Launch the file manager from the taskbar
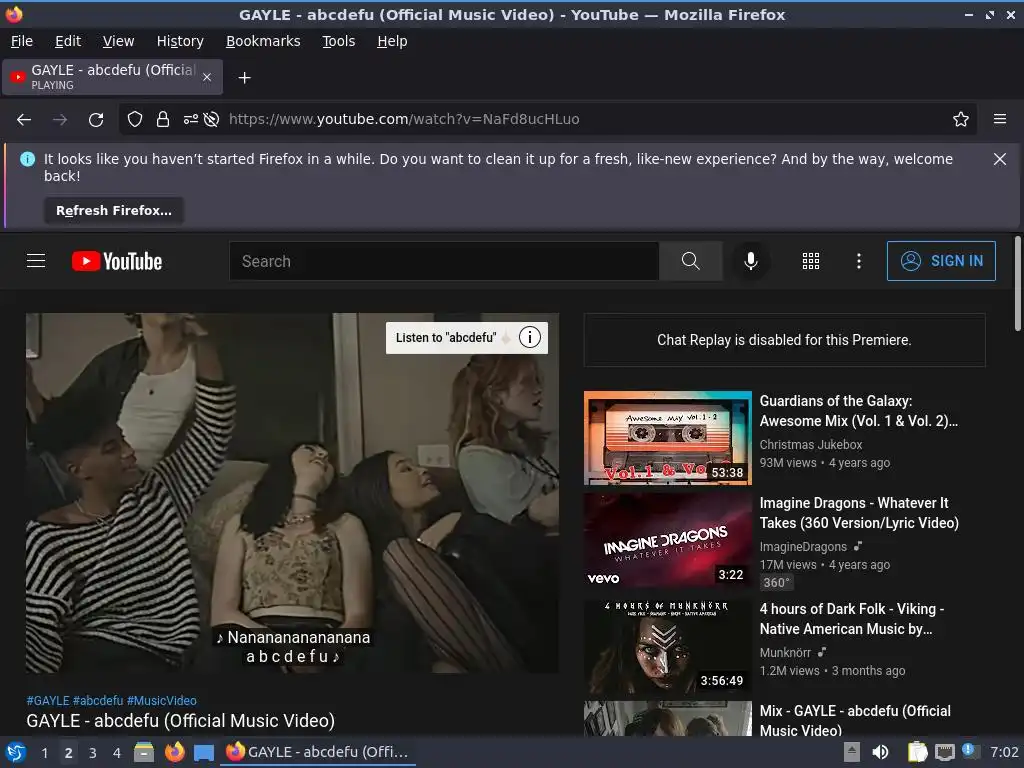 click(144, 752)
